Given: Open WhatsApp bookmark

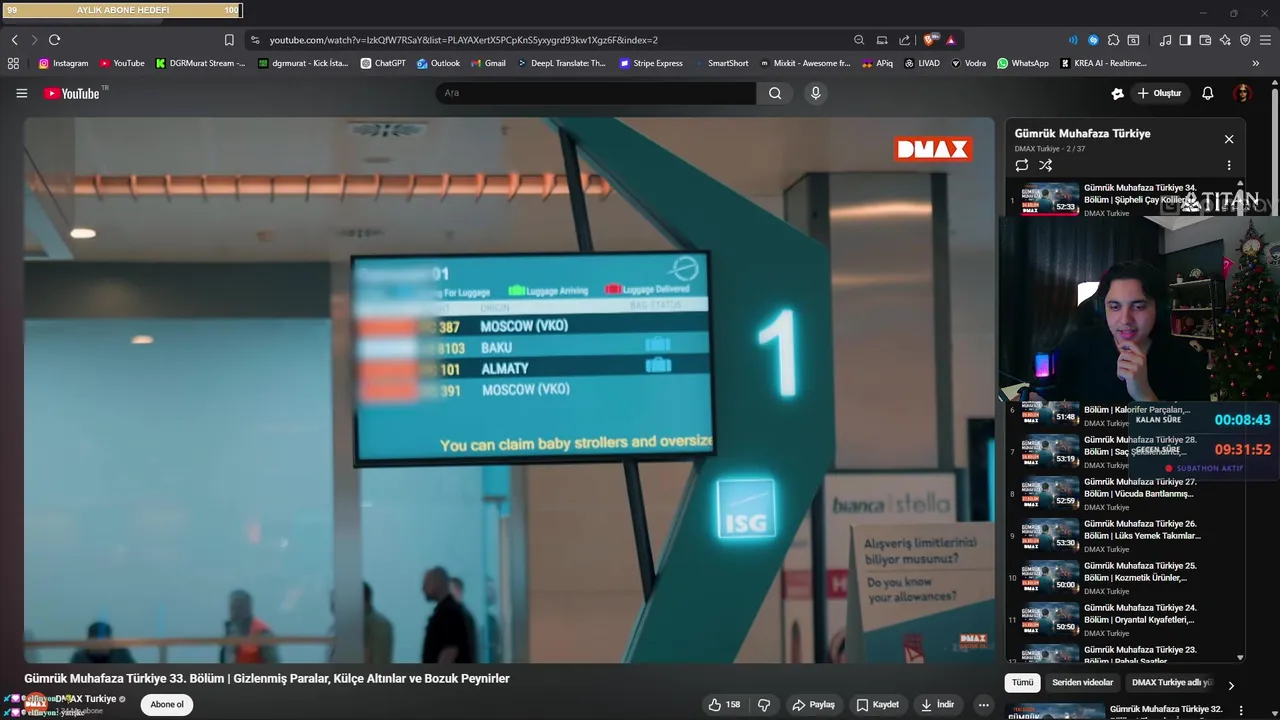Looking at the screenshot, I should [1023, 63].
